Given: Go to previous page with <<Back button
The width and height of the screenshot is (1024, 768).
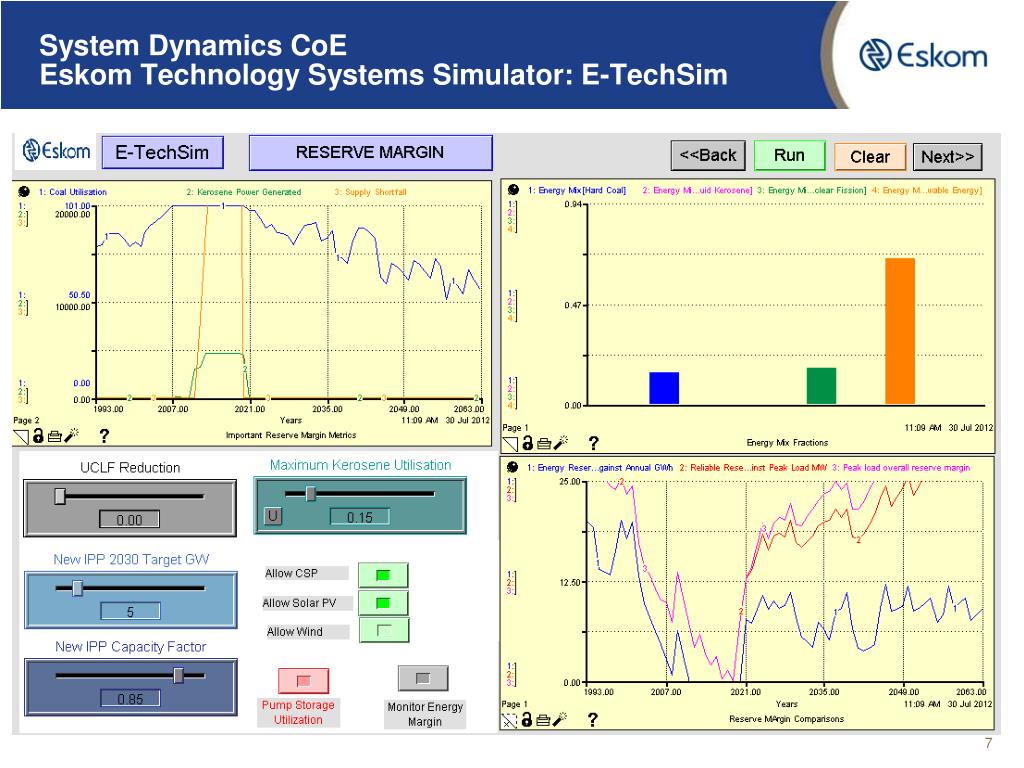Looking at the screenshot, I should 708,155.
